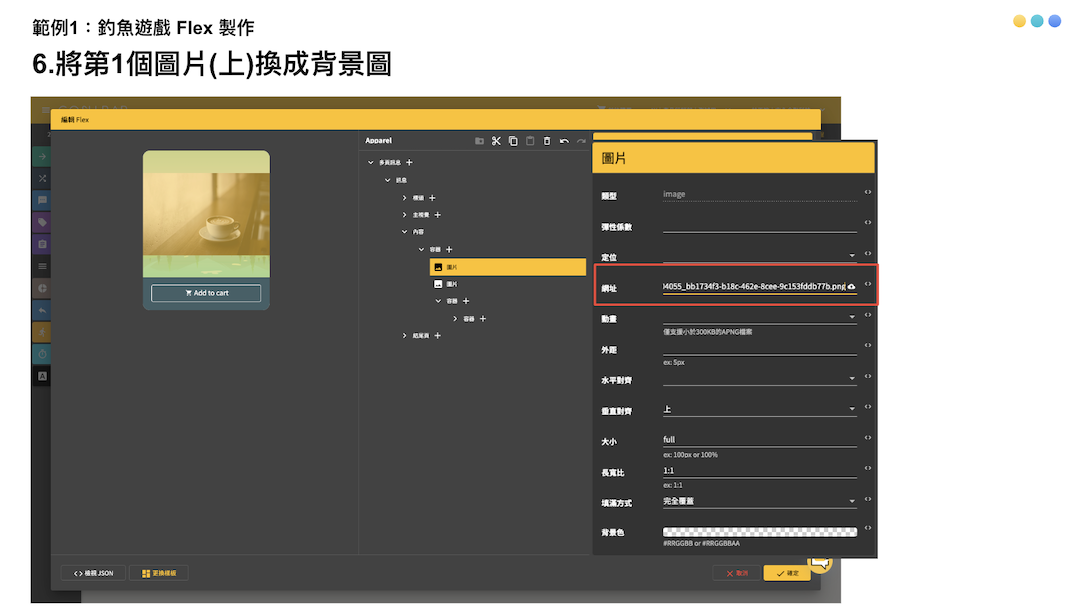
Task: Click the plus icon beside 主視覺
Action: point(437,215)
